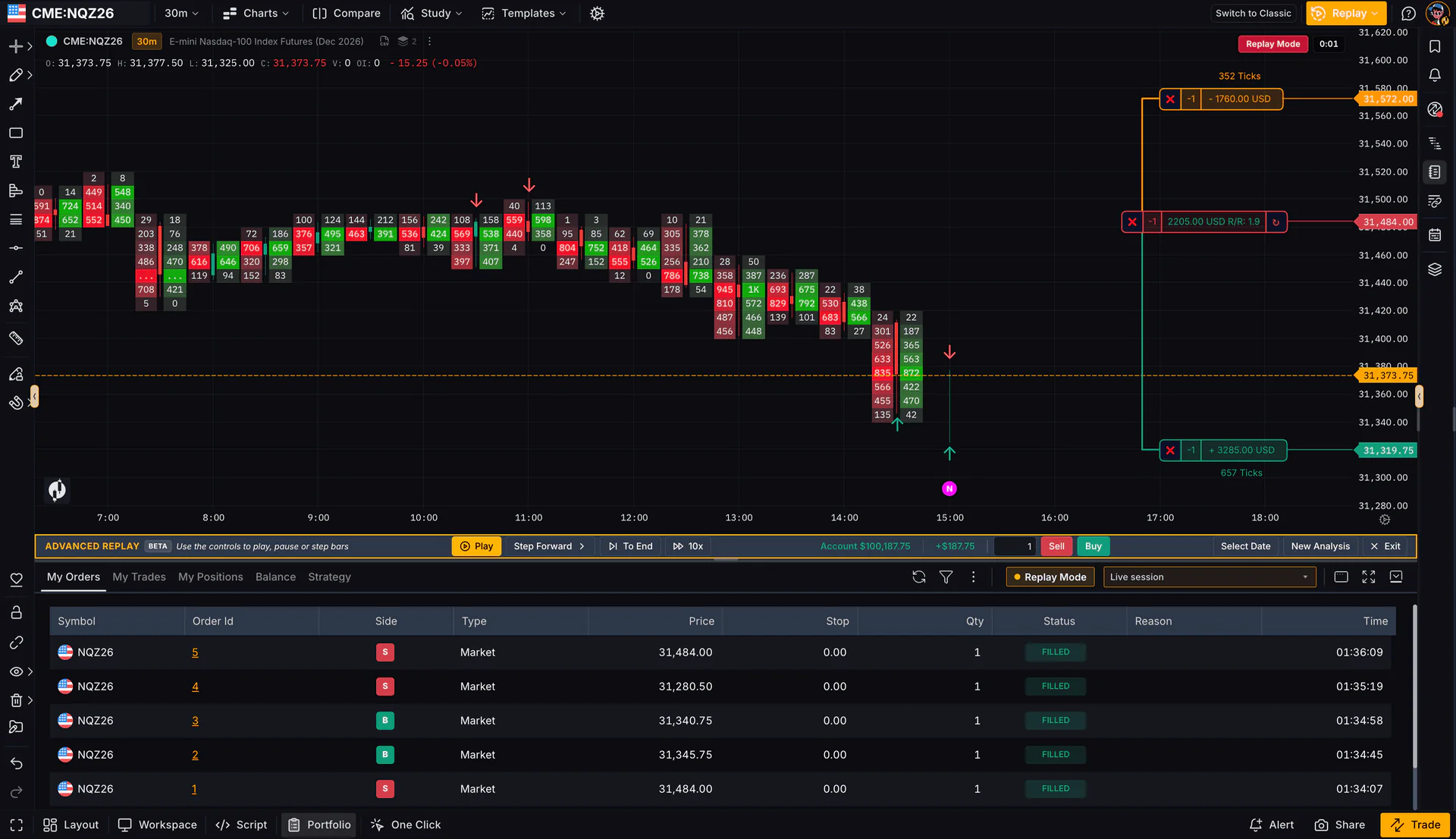
Task: Click the undo arrow icon
Action: point(16,763)
